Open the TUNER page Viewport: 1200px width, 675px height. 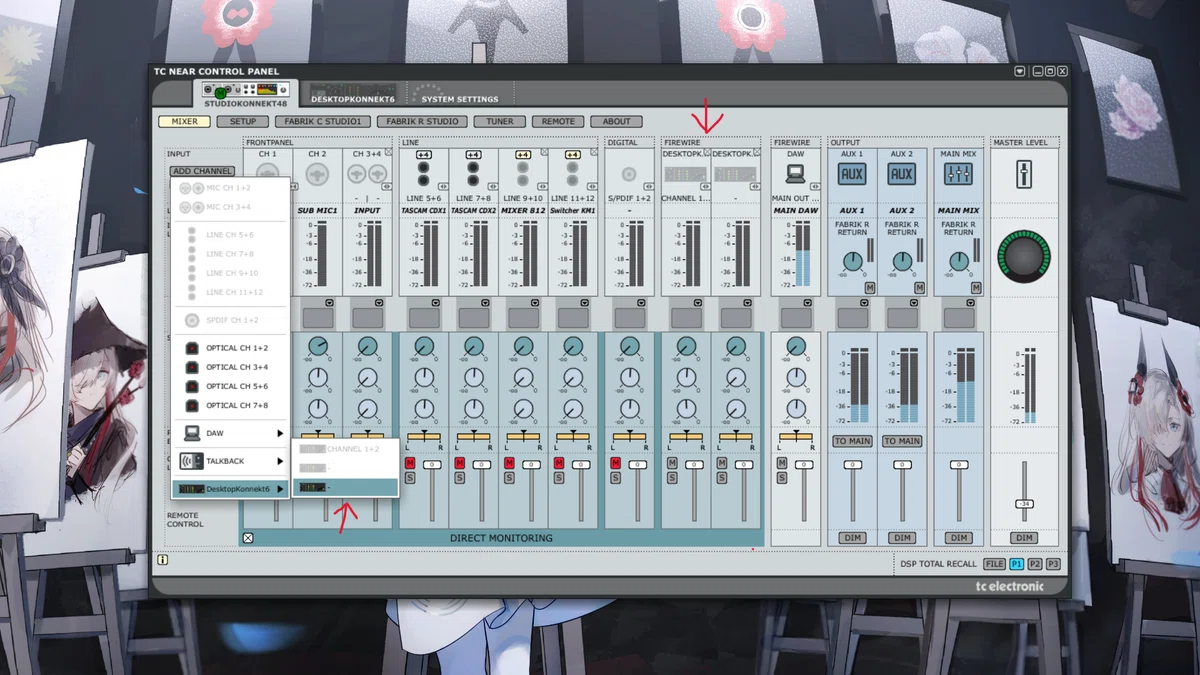click(x=500, y=121)
